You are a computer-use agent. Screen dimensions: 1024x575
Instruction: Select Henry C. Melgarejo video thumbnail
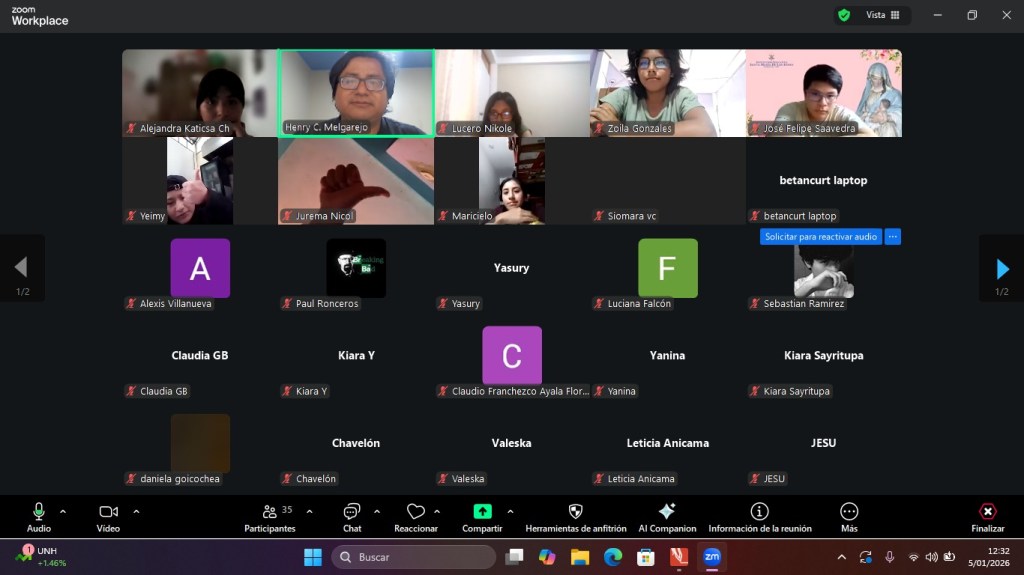point(356,92)
